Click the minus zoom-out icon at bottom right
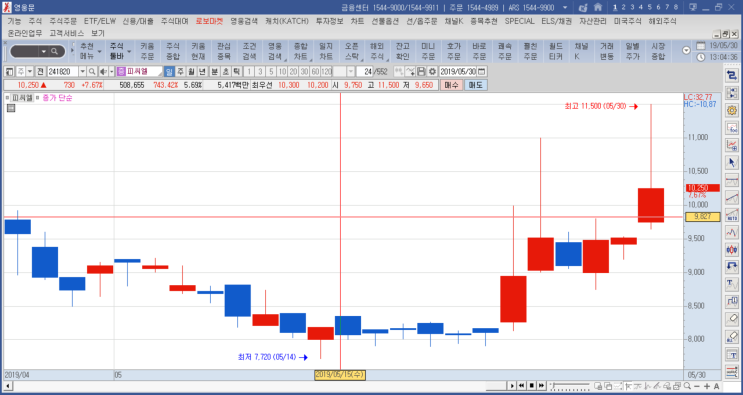 [x=697, y=386]
